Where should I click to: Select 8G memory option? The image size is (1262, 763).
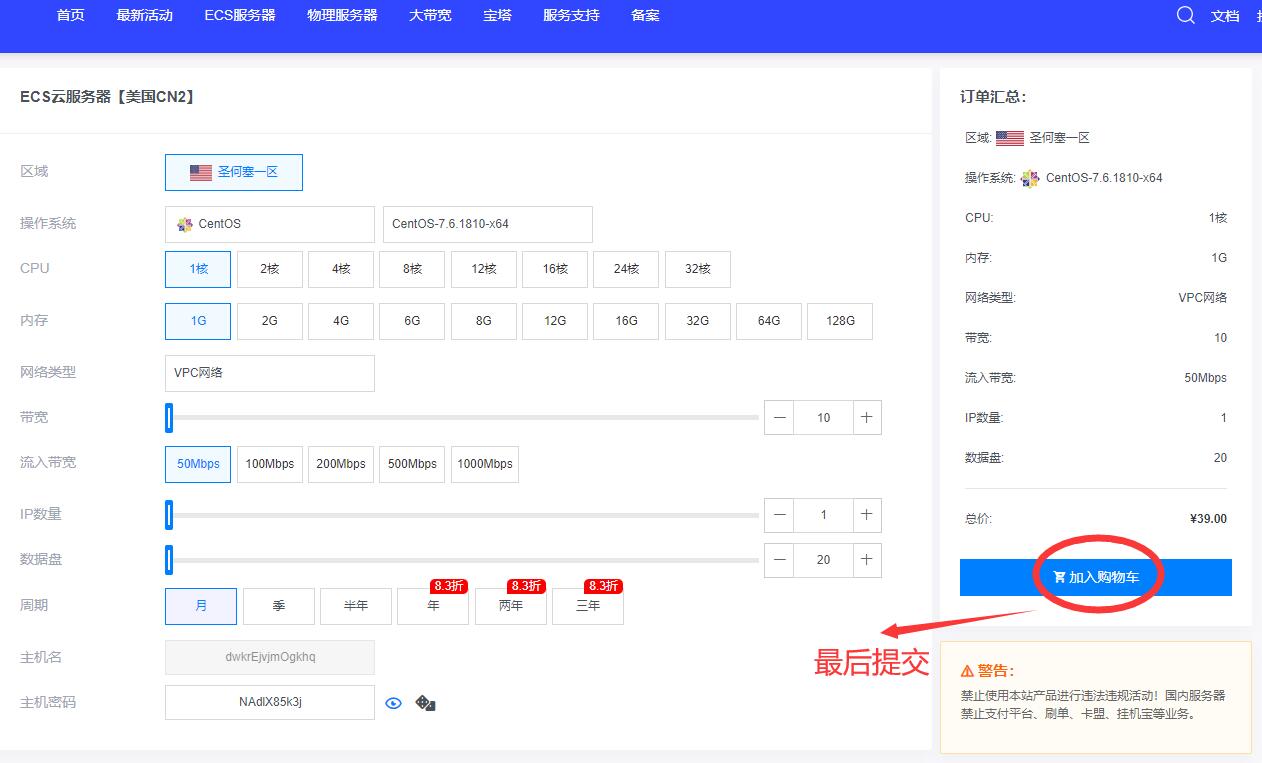click(484, 321)
